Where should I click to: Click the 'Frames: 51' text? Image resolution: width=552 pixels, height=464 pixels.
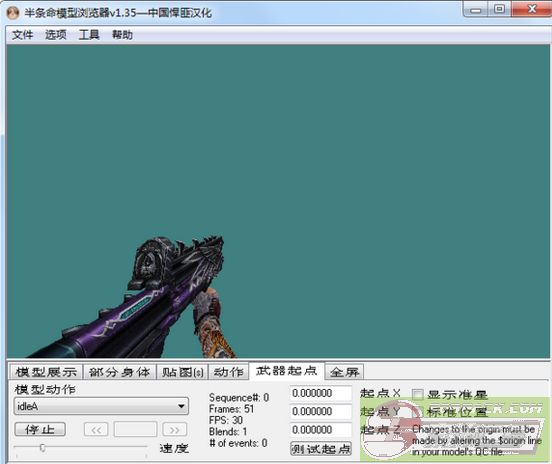(x=231, y=409)
